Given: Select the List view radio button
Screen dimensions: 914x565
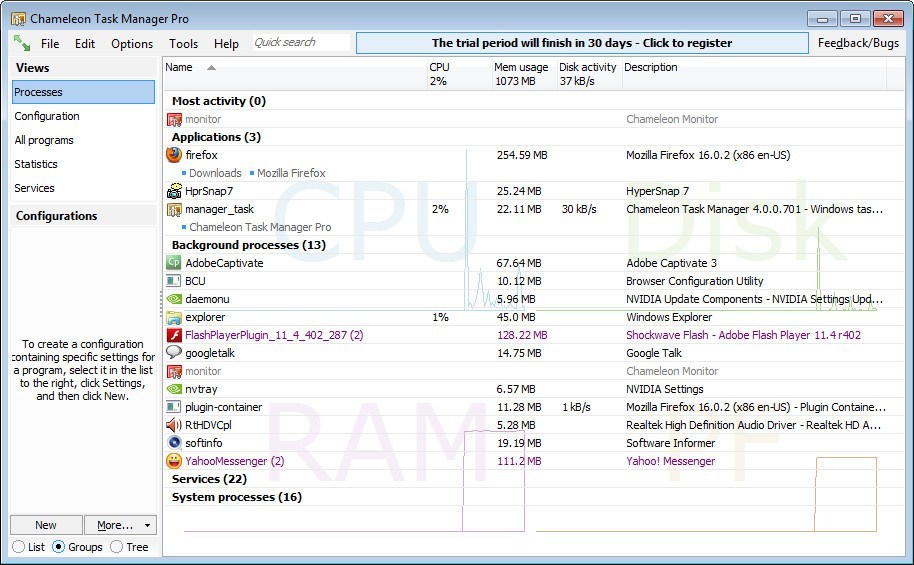Looking at the screenshot, I should click(18, 547).
